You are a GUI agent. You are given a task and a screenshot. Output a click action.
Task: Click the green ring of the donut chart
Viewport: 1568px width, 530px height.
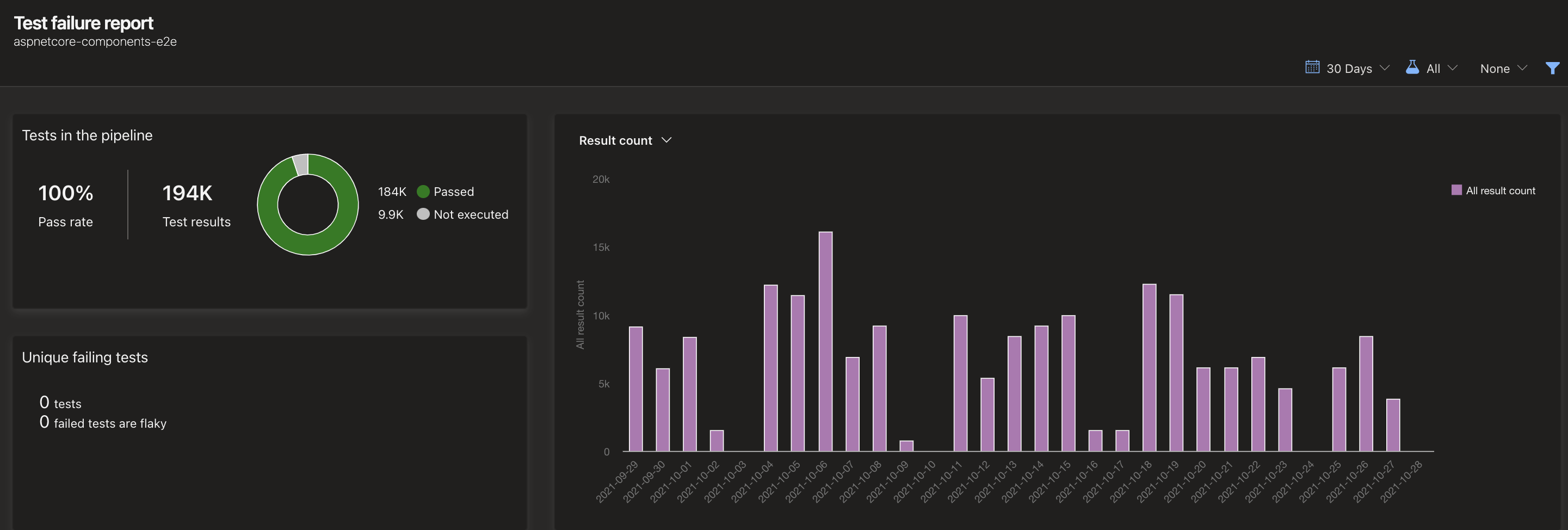point(307,249)
